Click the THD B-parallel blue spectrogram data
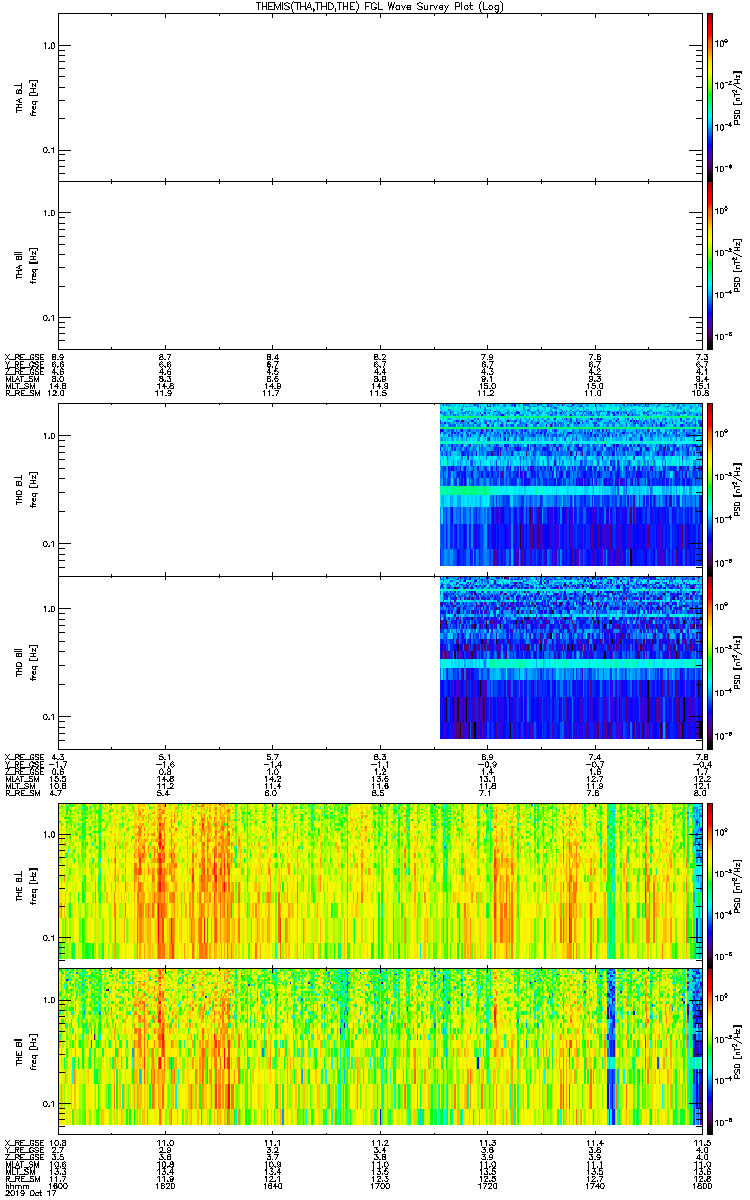 (570, 658)
